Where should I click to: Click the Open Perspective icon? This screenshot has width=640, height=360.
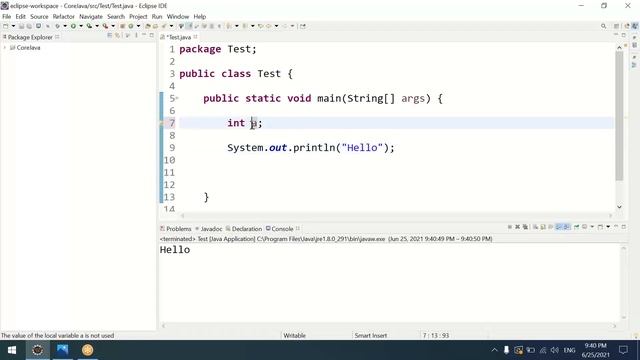617,26
